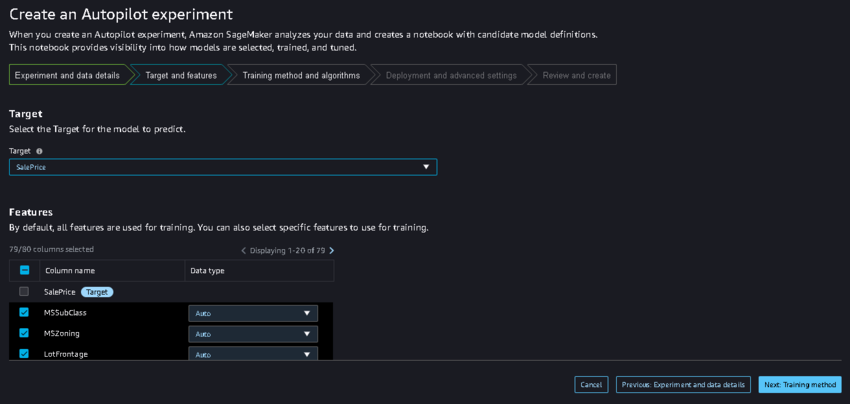Viewport: 850px width, 404px height.
Task: Click the Target info icon
Action: [39, 151]
